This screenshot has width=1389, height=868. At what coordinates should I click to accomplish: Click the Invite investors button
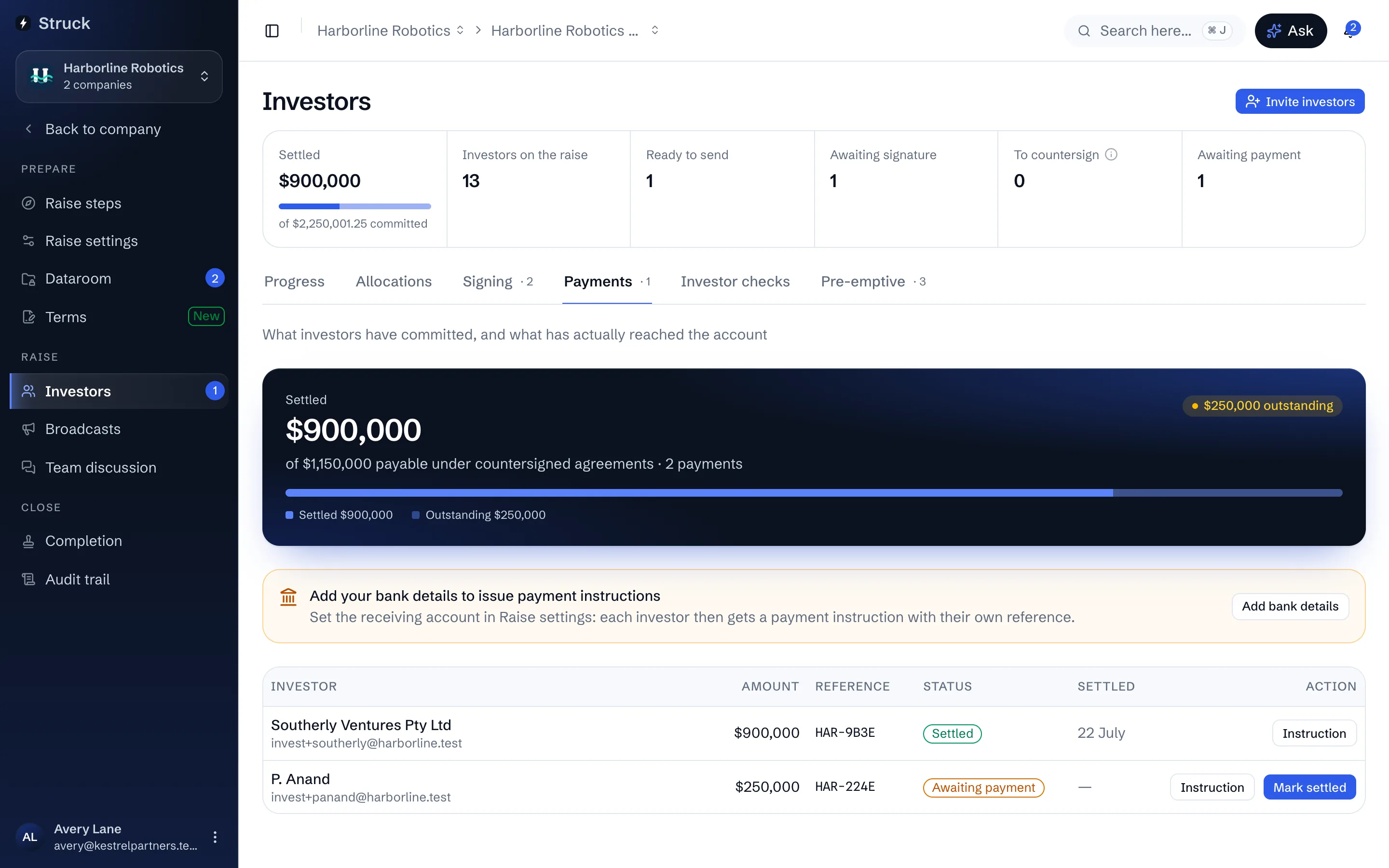(1299, 102)
